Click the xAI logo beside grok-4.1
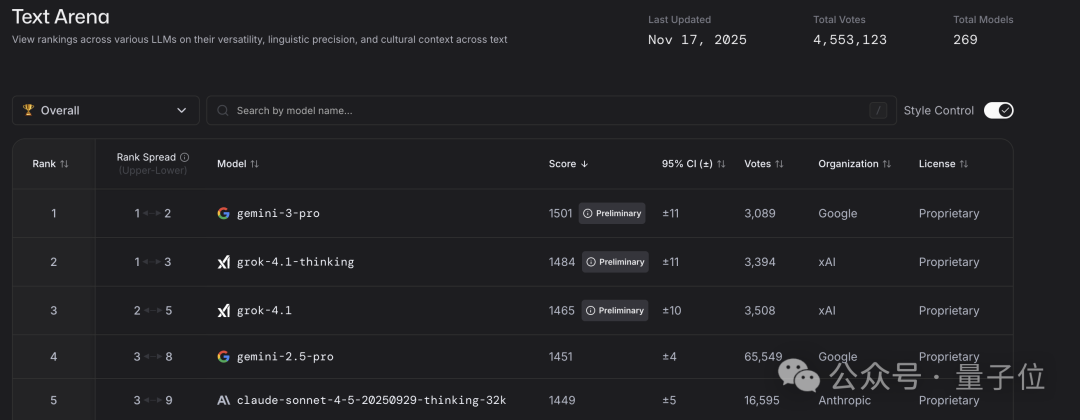The height and width of the screenshot is (420, 1080). 223,310
